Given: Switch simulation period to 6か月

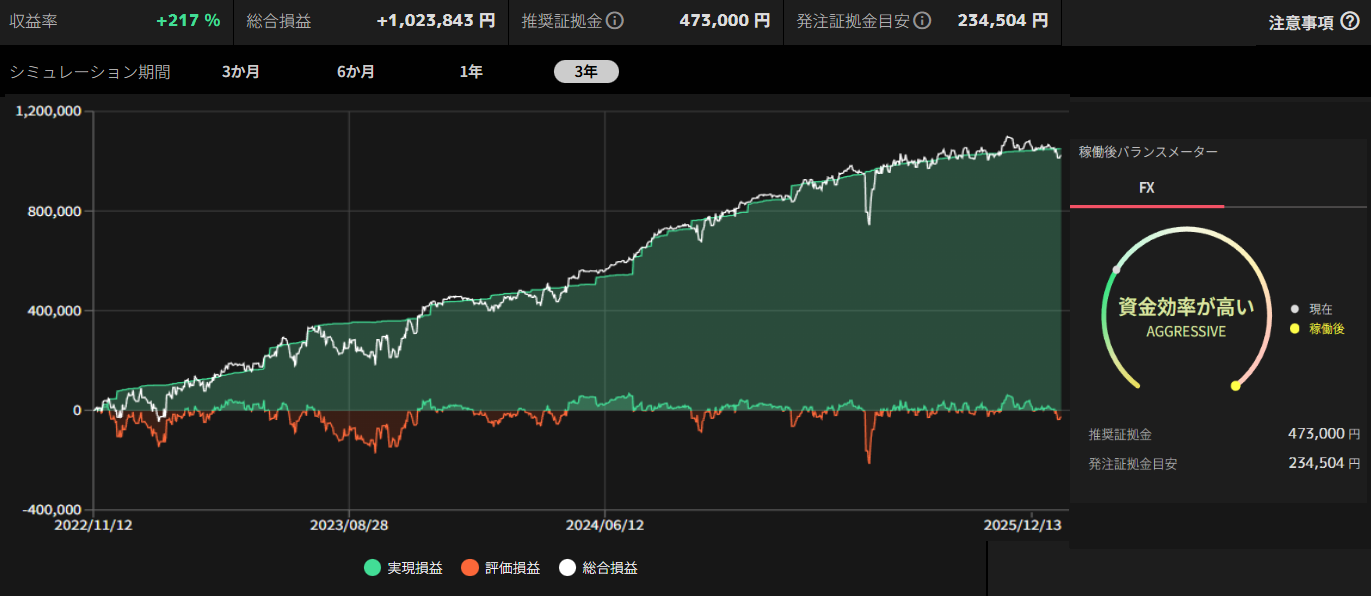Looking at the screenshot, I should click(356, 72).
